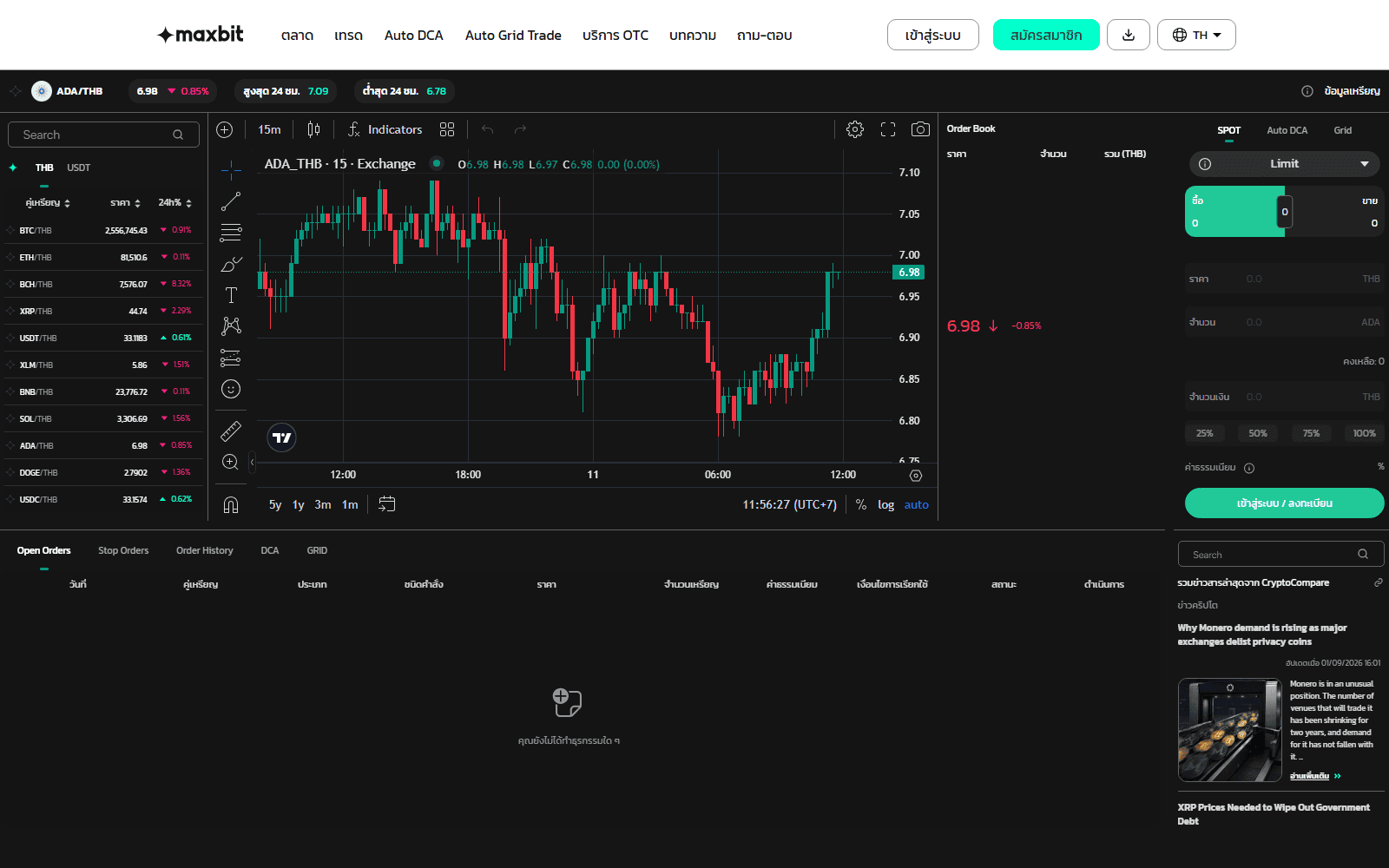Viewport: 1389px width, 868px height.
Task: Toggle the ADA/THB favorite star in header
Action: pyautogui.click(x=16, y=91)
